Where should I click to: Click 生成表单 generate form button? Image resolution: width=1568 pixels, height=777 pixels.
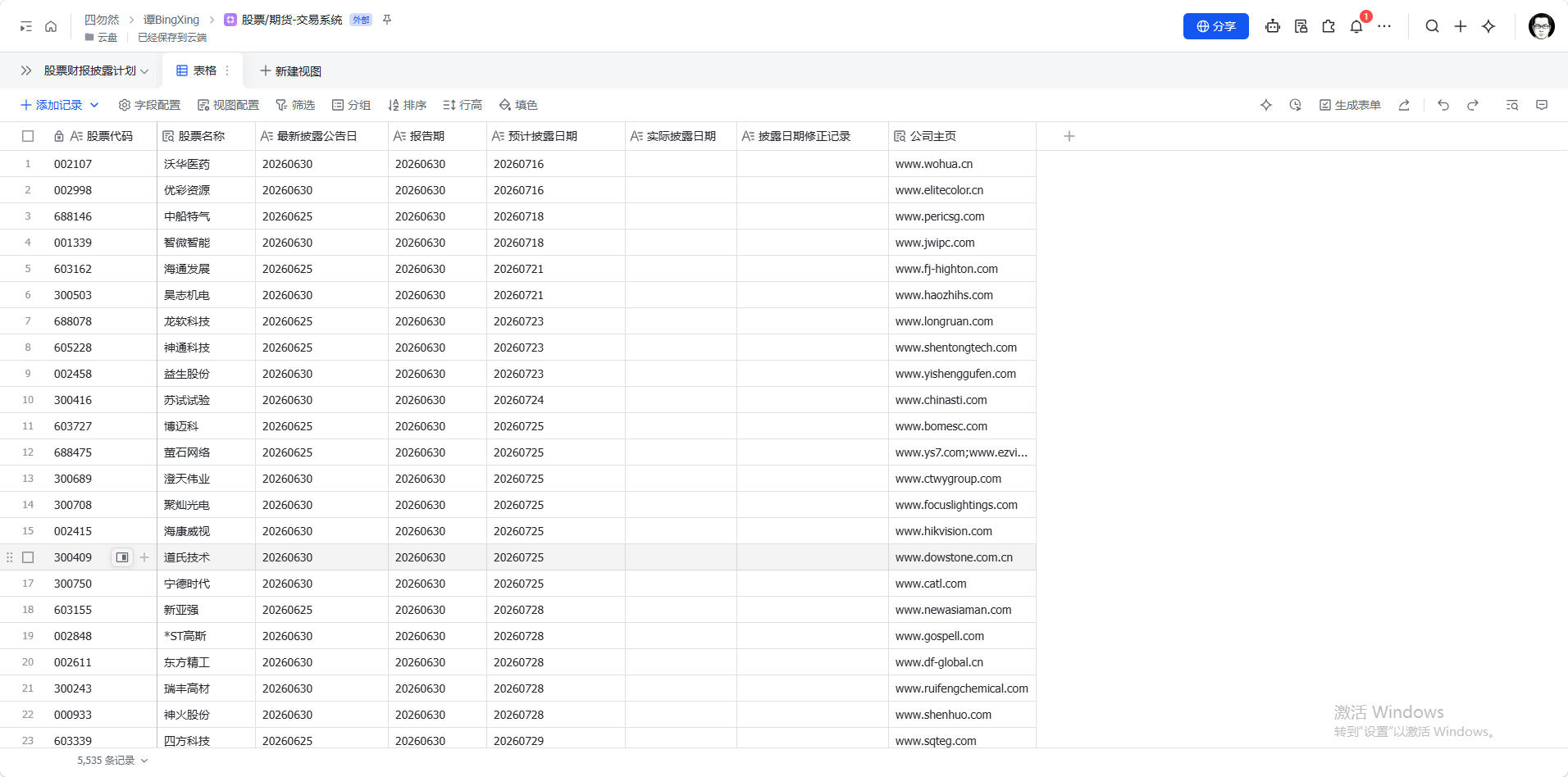[x=1350, y=105]
